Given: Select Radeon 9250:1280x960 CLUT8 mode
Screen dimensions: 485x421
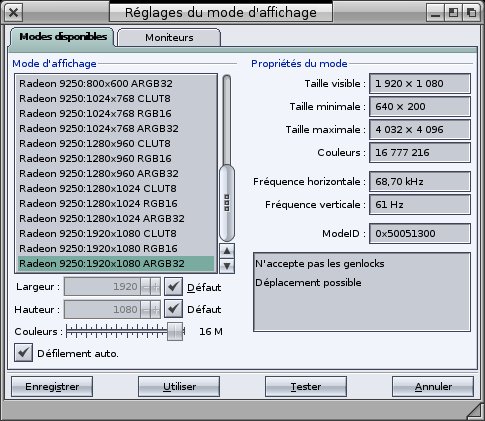Looking at the screenshot, I should [x=116, y=143].
